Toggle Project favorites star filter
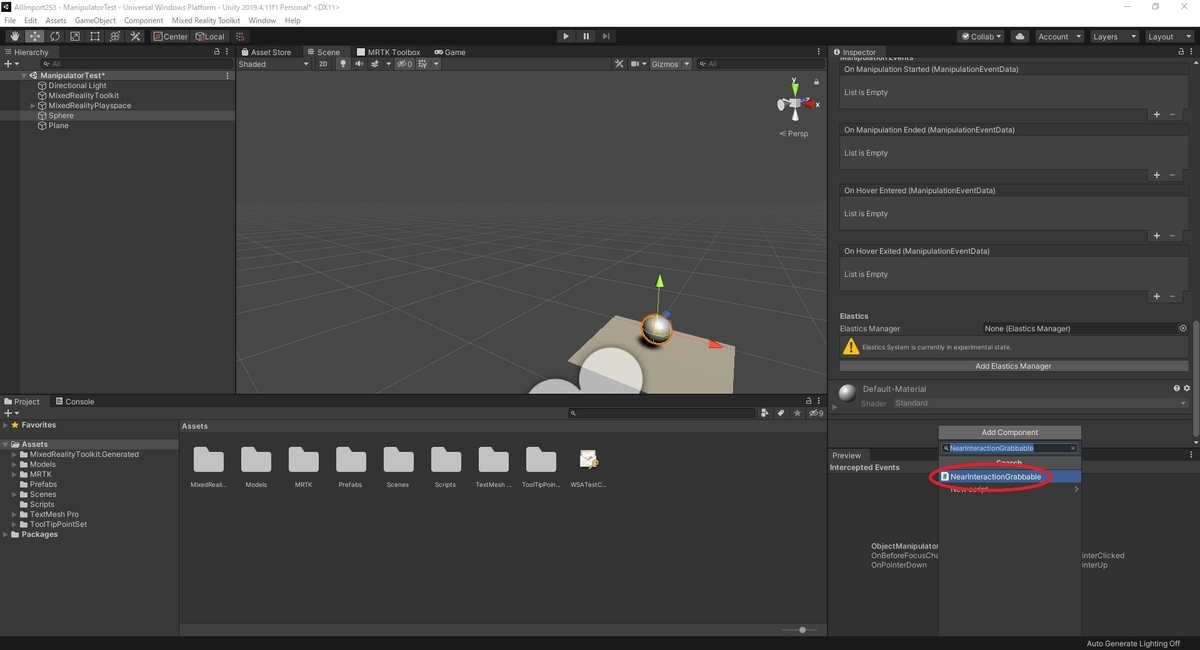Viewport: 1200px width, 650px height. (x=797, y=413)
